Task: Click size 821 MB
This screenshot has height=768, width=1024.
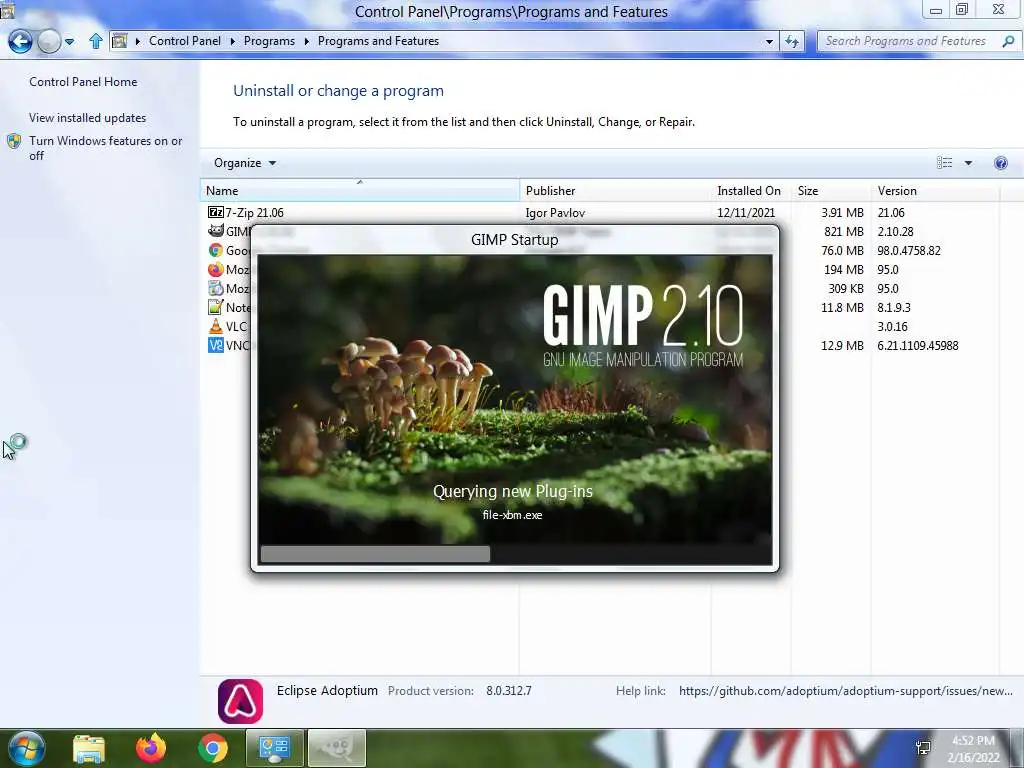Action: click(x=844, y=231)
